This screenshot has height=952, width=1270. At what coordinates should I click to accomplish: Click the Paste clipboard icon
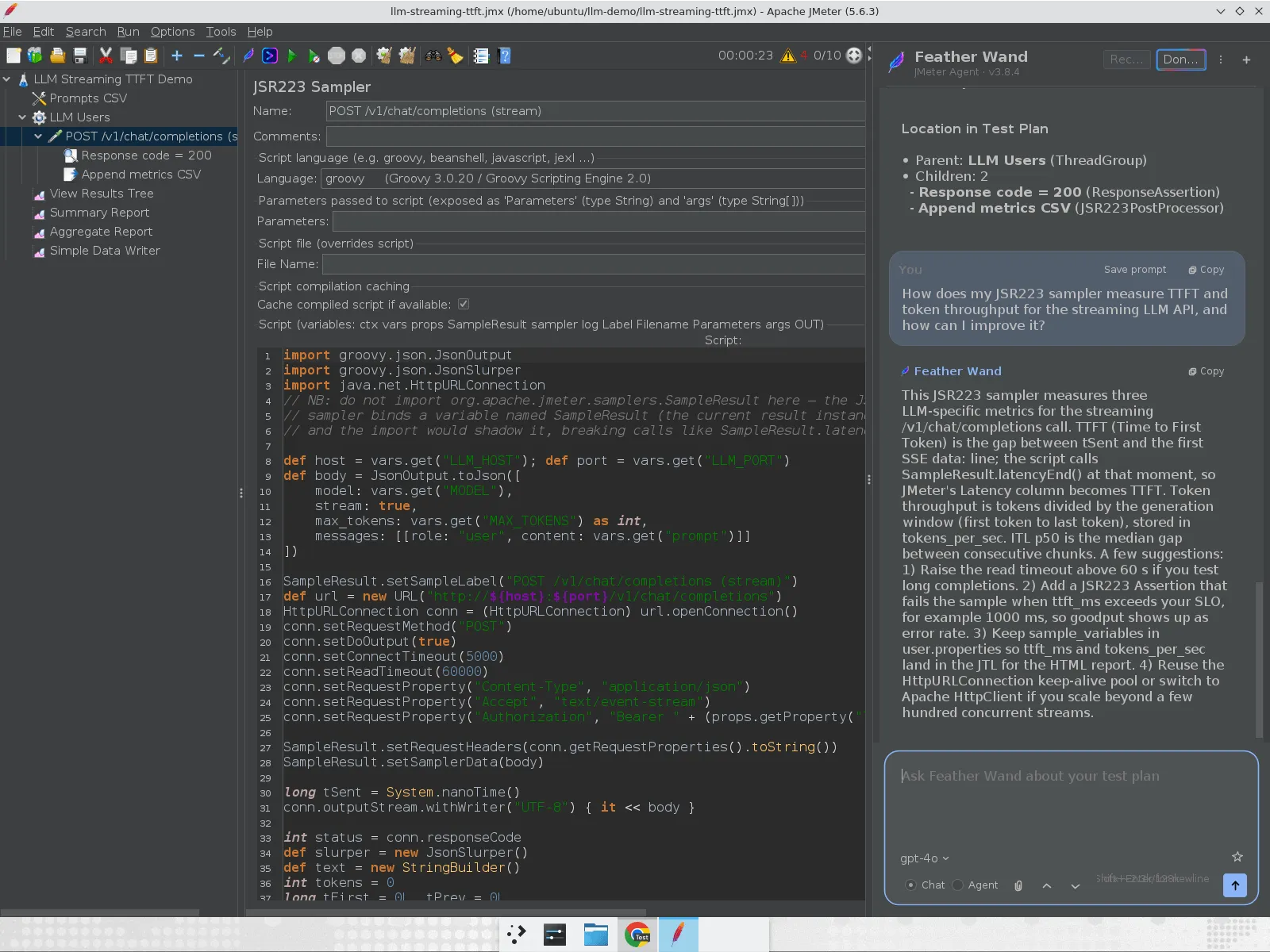coord(151,56)
